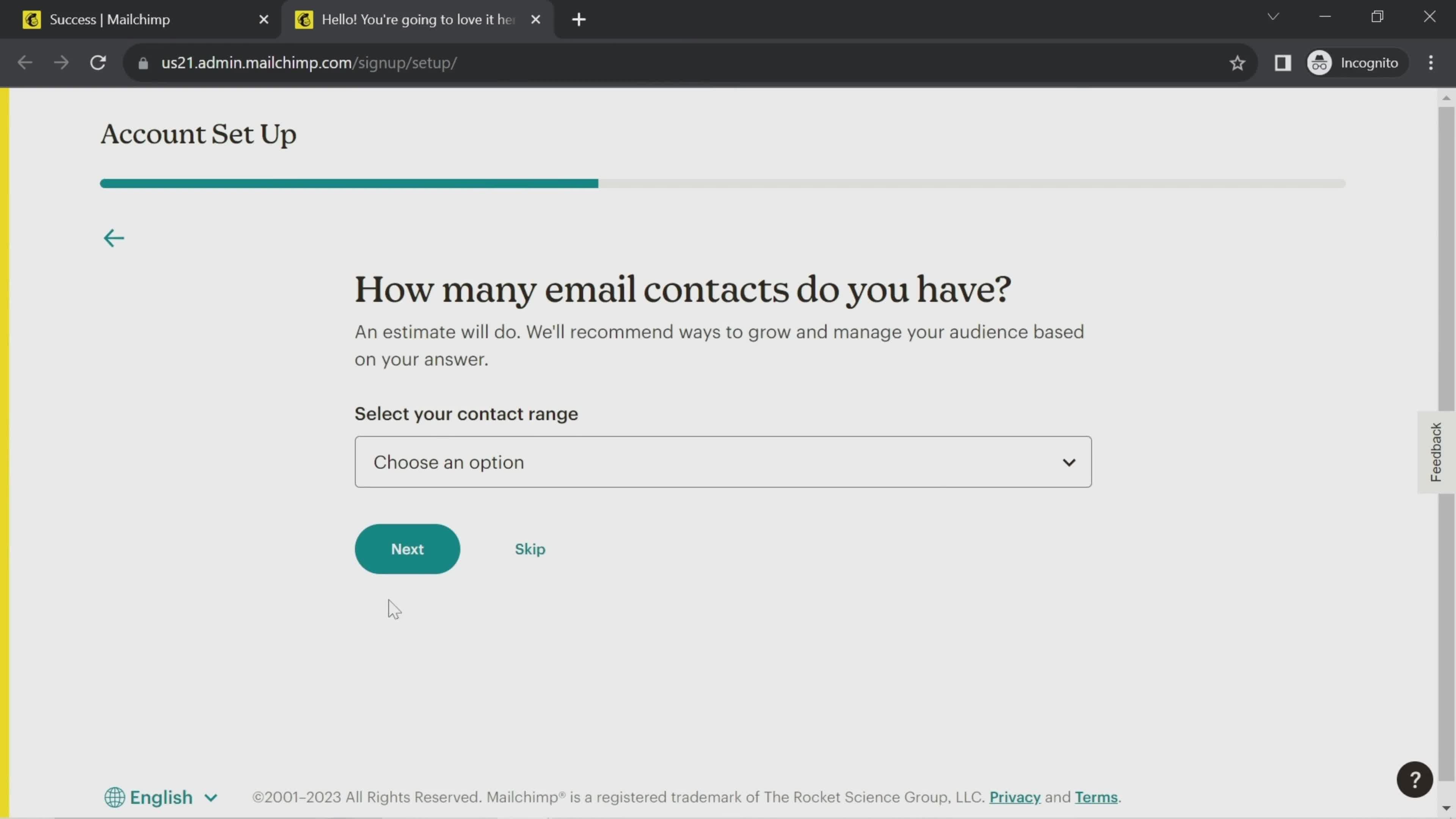Click the help question mark icon

point(1416,780)
